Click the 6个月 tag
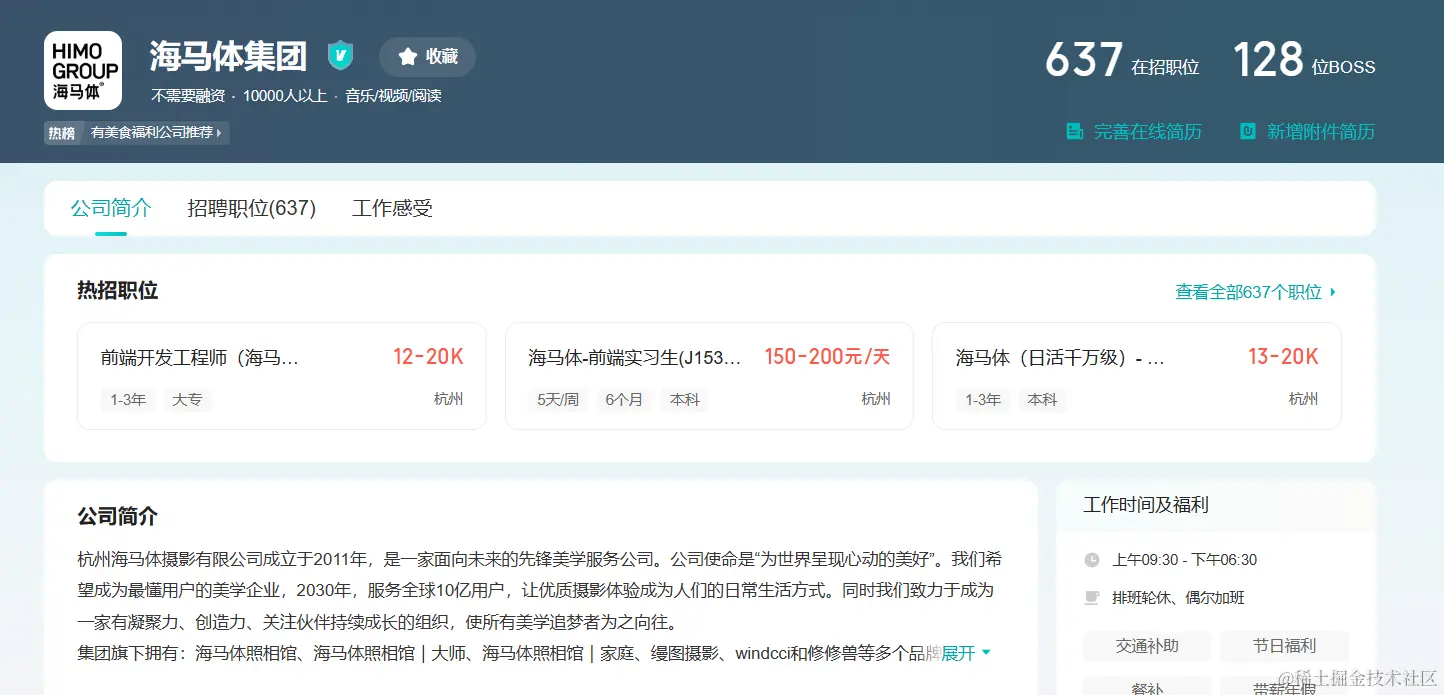Image resolution: width=1444 pixels, height=695 pixels. pyautogui.click(x=624, y=399)
